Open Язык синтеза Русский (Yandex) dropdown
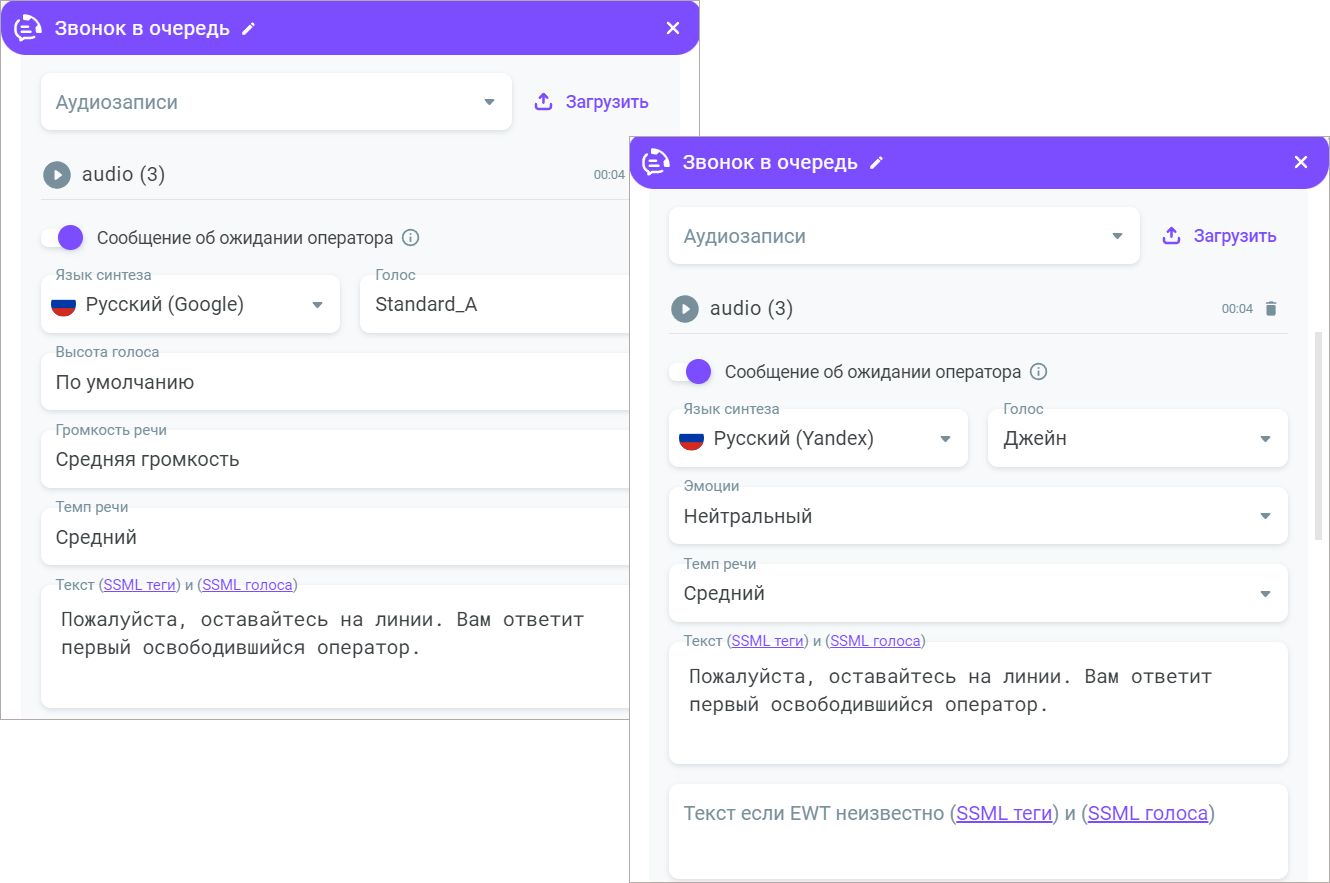The image size is (1330, 883). [x=818, y=438]
